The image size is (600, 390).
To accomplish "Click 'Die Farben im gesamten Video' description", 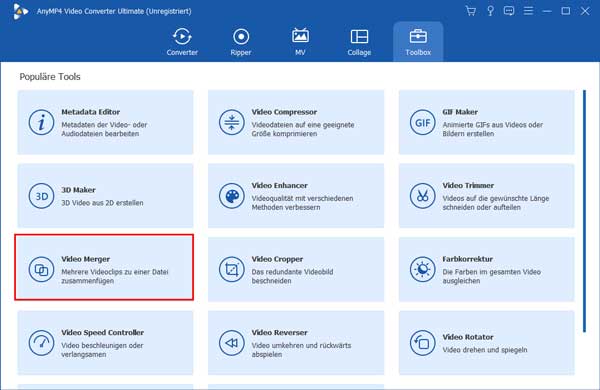I will point(491,276).
